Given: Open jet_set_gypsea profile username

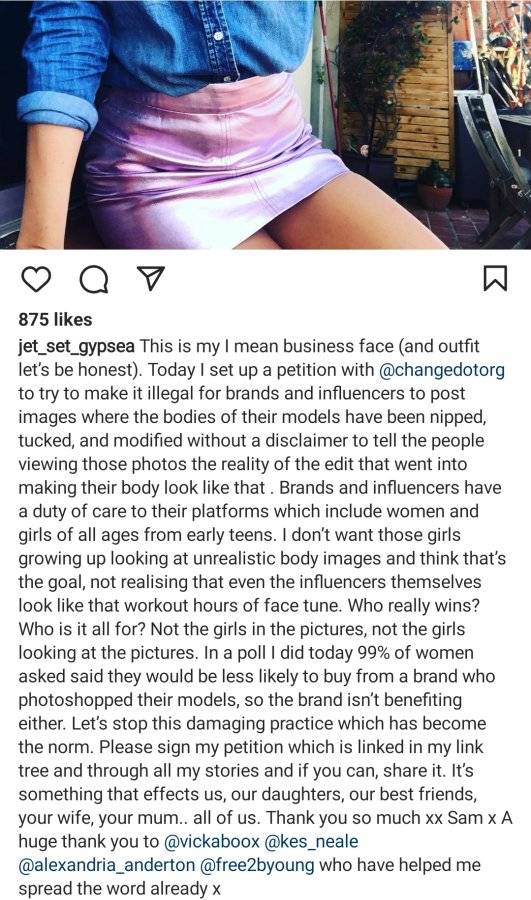Looking at the screenshot, I should tap(76, 347).
